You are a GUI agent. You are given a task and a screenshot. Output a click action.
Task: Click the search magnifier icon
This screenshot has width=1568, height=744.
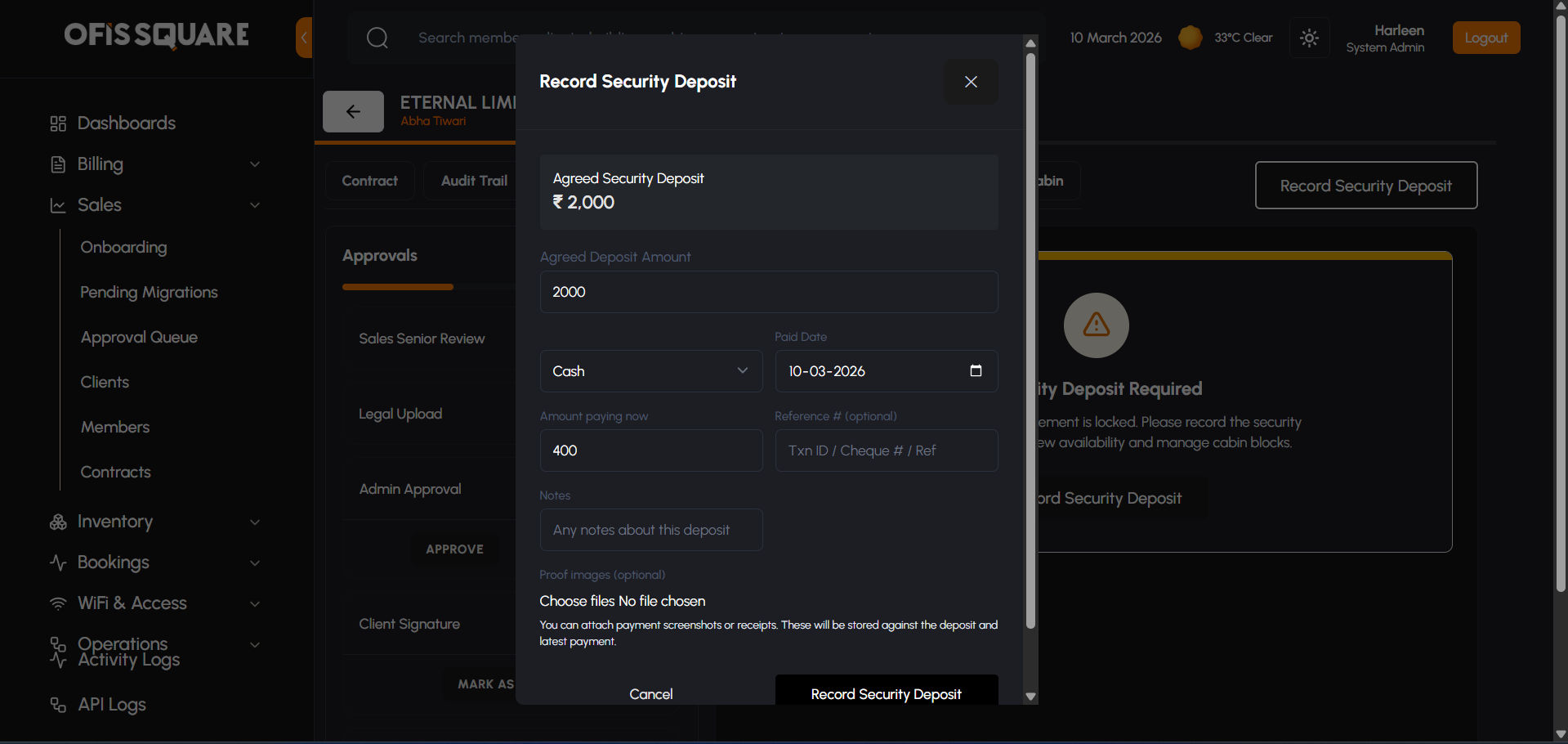point(377,38)
